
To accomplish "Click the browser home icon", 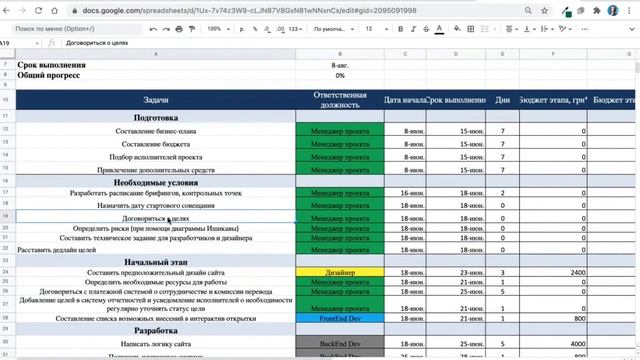I will click(x=54, y=11).
